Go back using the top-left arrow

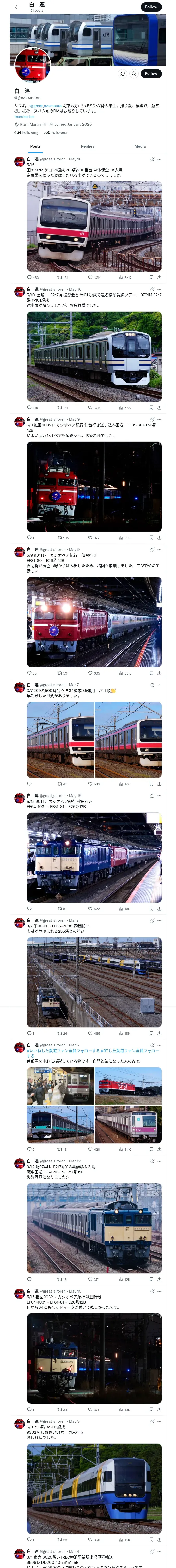click(17, 7)
